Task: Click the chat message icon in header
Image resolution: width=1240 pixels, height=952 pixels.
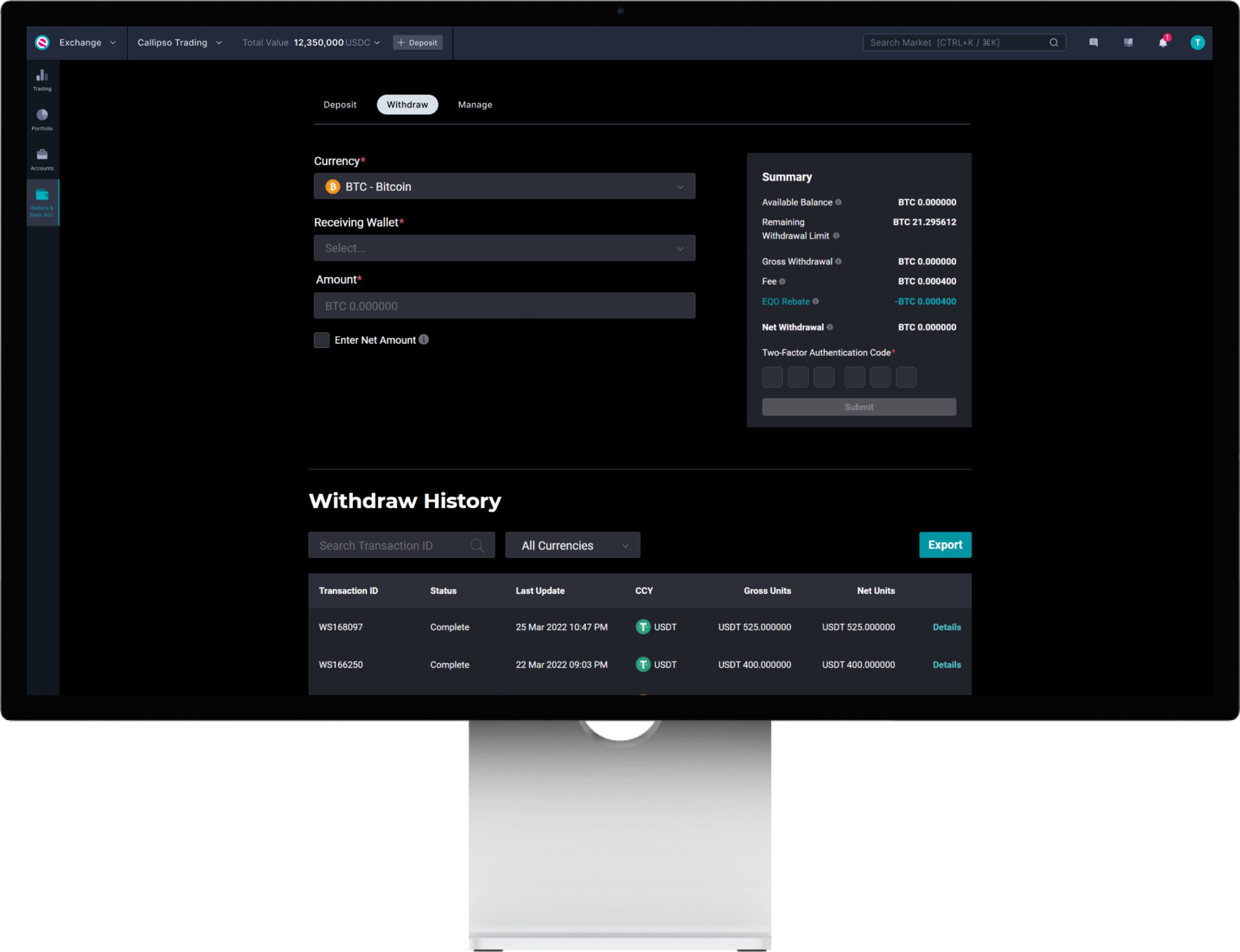Action: click(1093, 43)
